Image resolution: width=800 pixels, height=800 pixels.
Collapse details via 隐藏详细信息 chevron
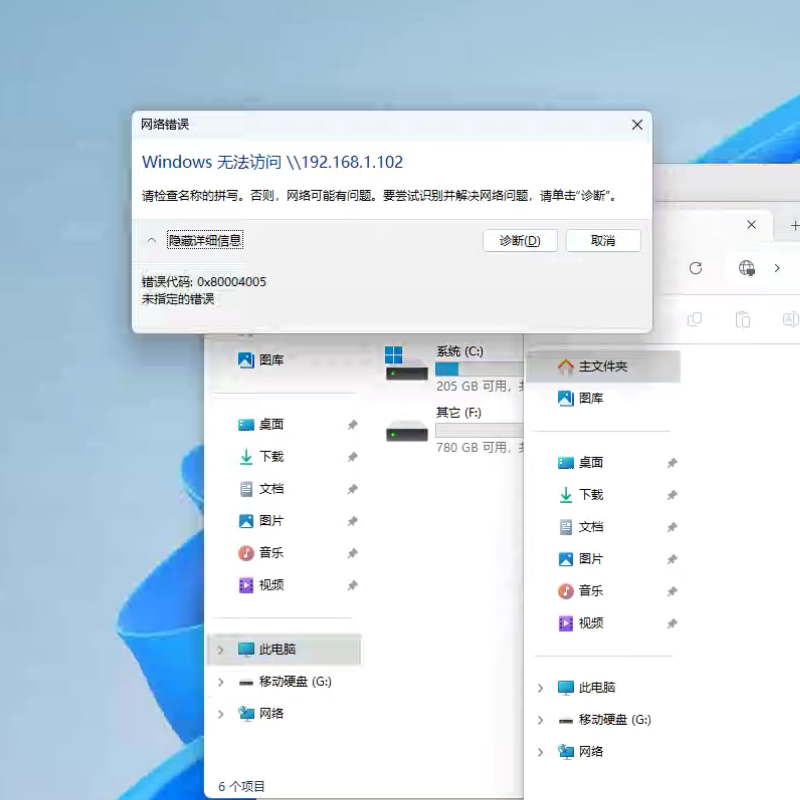click(152, 240)
